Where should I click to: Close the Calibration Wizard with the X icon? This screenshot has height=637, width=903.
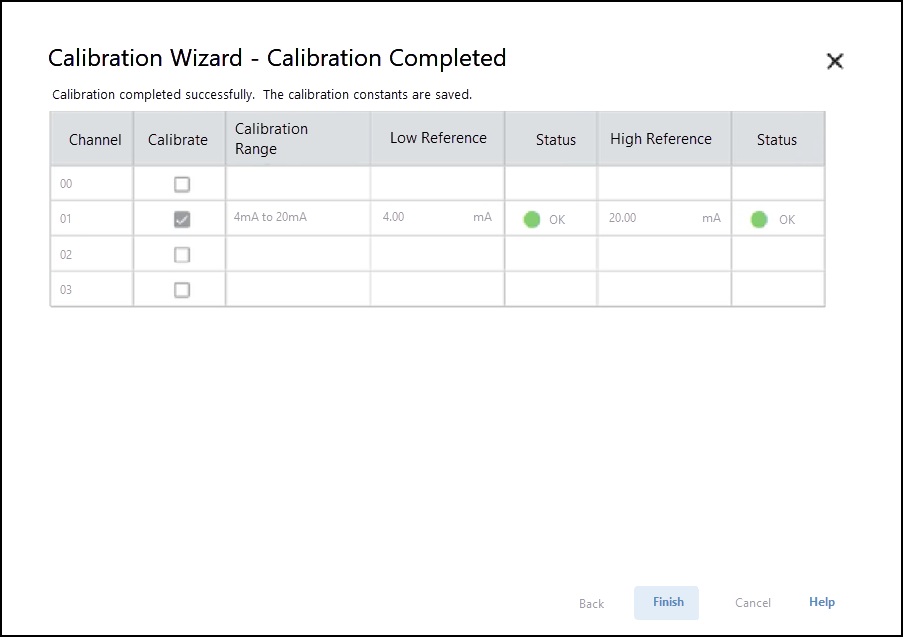pyautogui.click(x=835, y=61)
